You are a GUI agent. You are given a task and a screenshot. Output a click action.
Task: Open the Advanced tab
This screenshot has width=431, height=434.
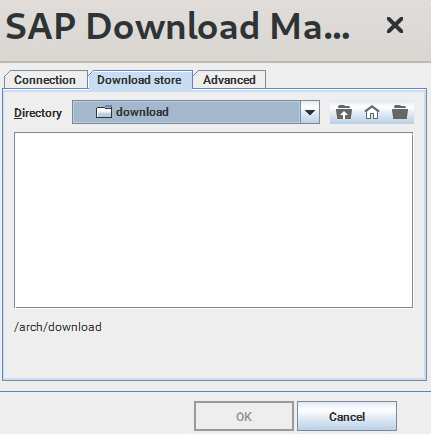point(229,80)
